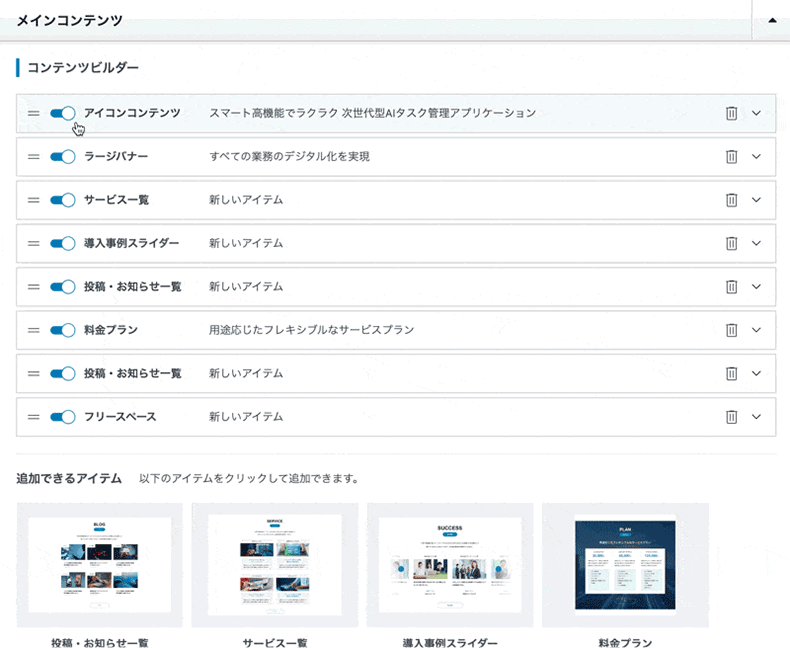Add 料金プラン item from thumbnail list
Image resolution: width=790 pixels, height=648 pixels.
point(625,565)
